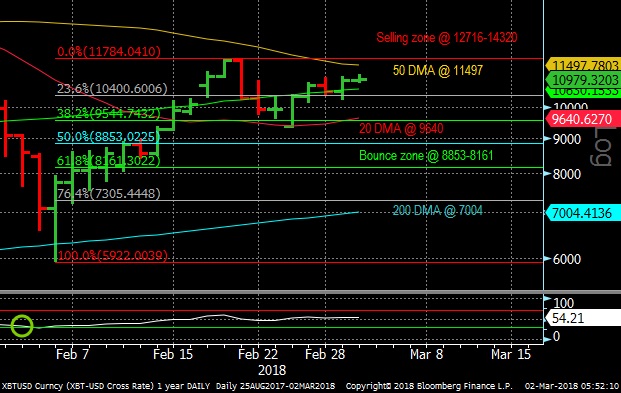
Task: Click the red 9640.6270 price tag
Action: click(x=583, y=119)
